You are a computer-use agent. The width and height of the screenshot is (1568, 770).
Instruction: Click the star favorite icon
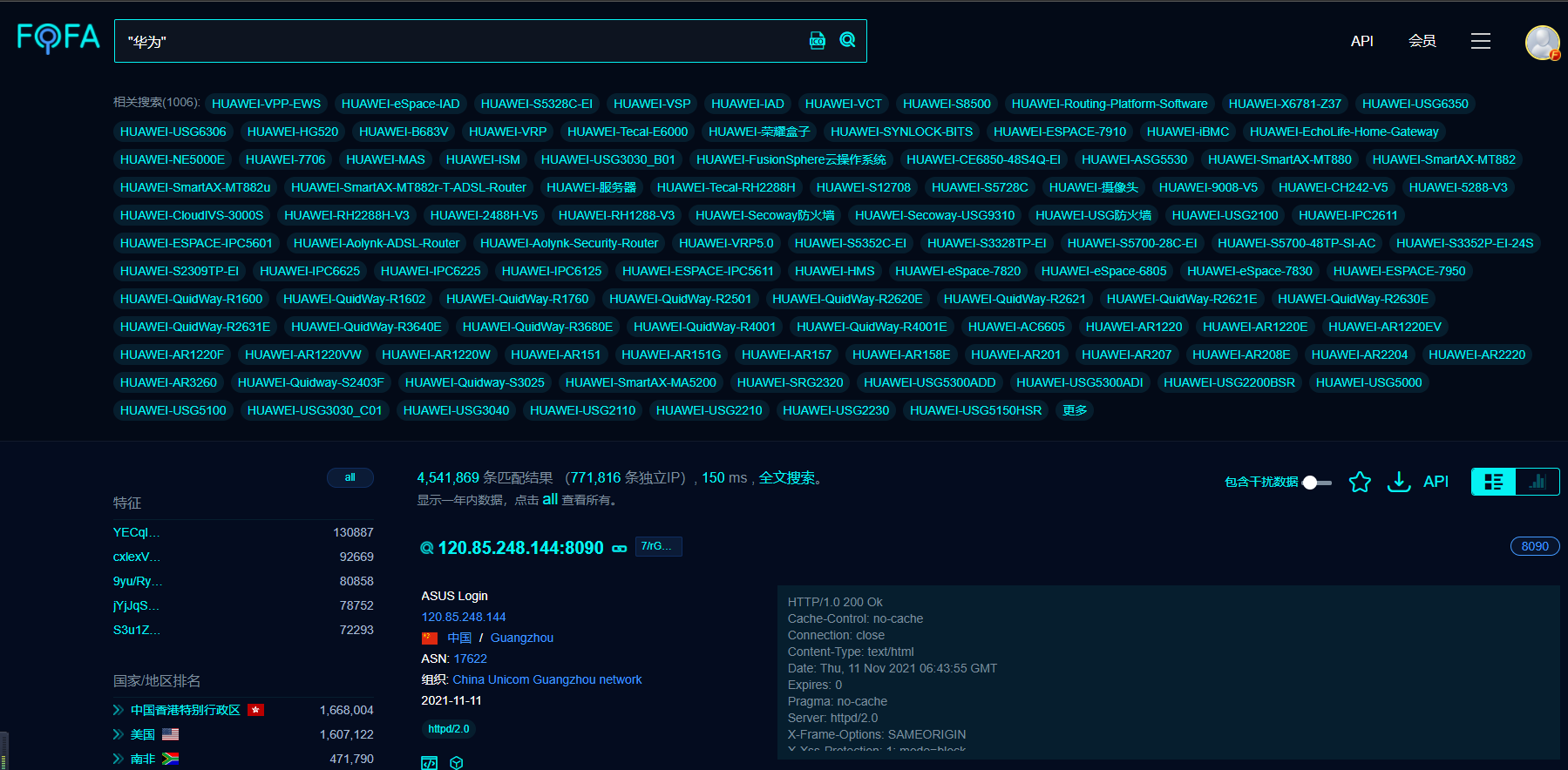[x=1360, y=482]
